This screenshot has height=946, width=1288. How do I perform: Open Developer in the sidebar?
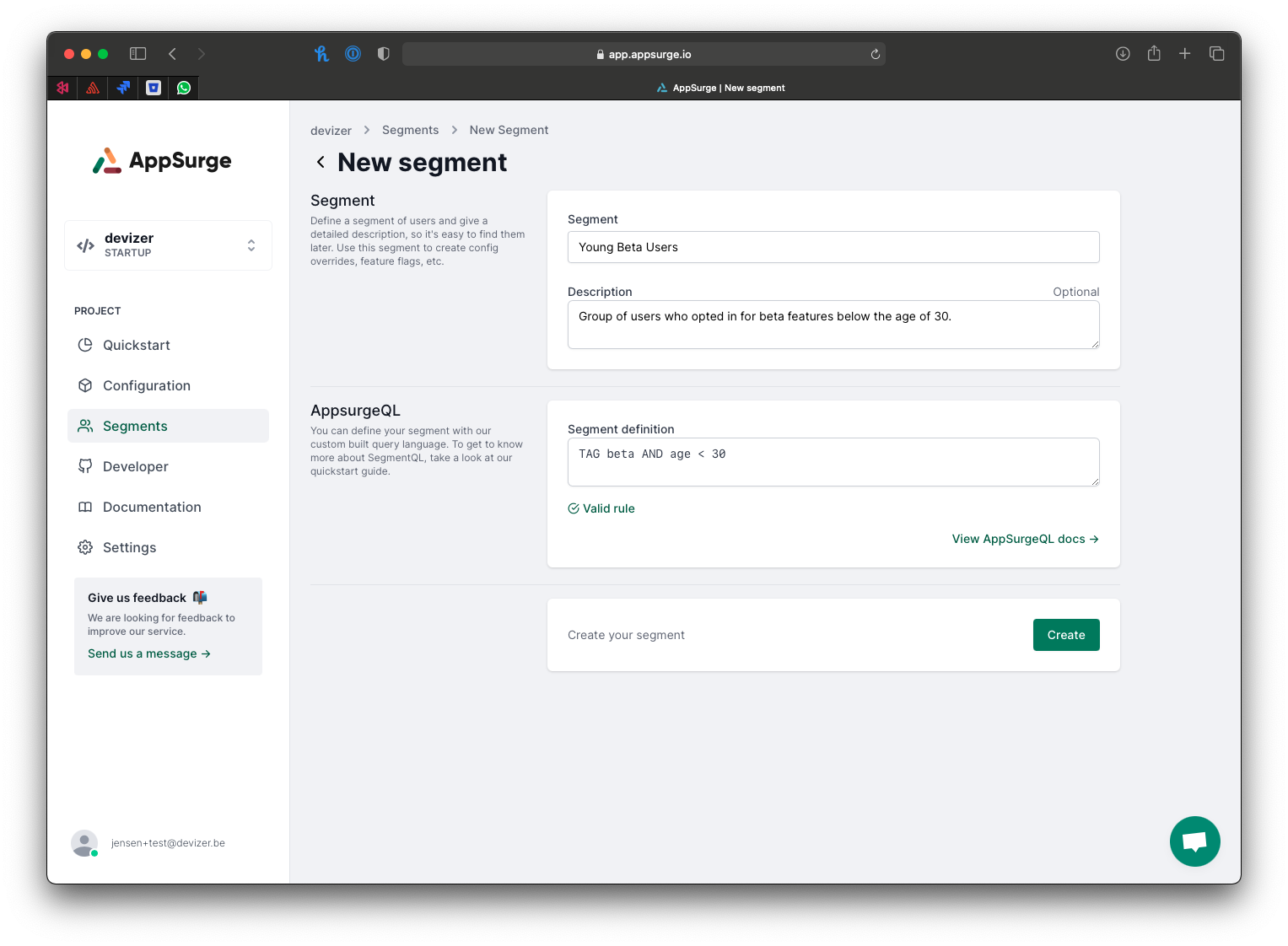168,466
